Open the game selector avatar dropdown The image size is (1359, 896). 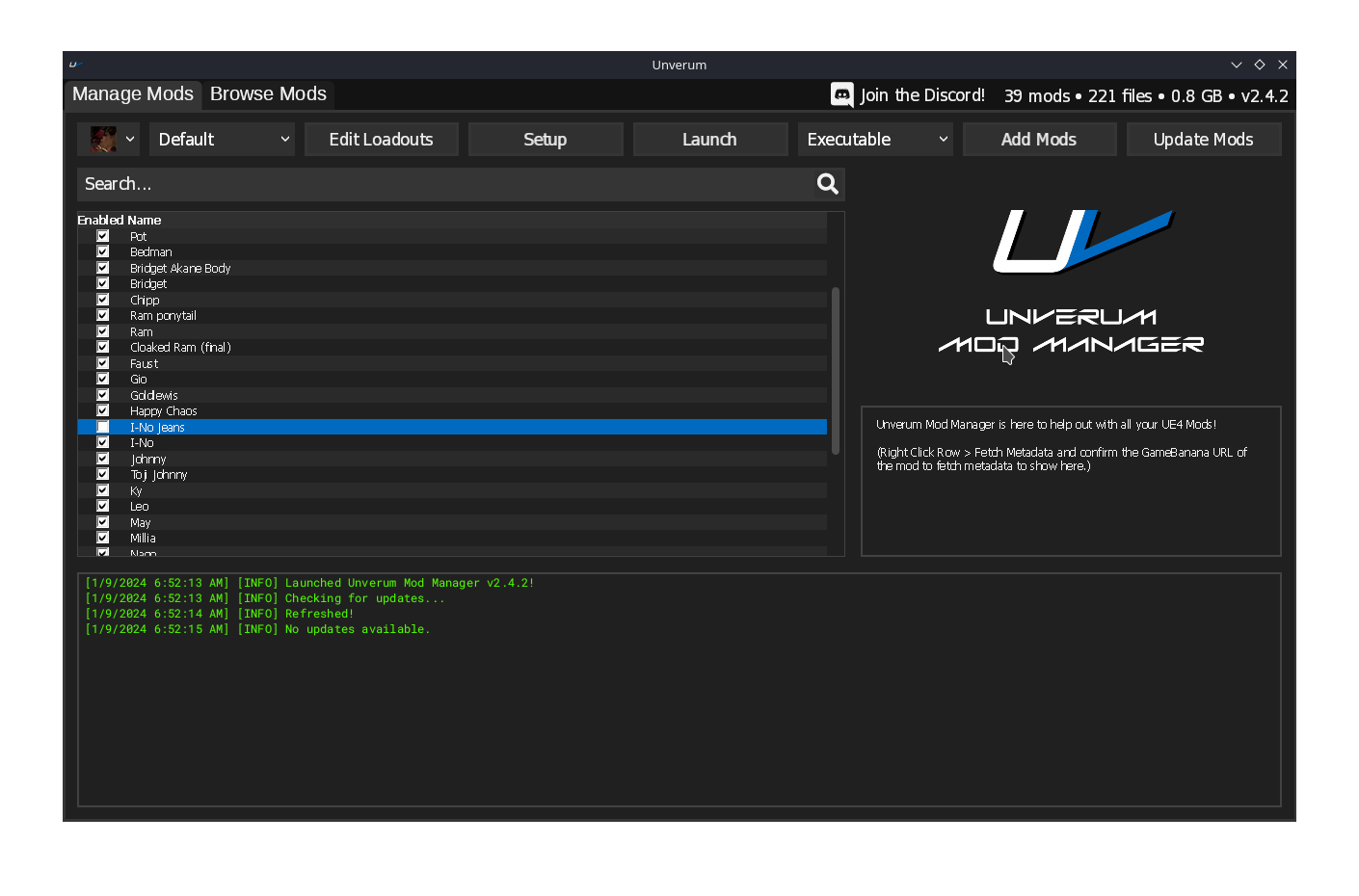109,139
